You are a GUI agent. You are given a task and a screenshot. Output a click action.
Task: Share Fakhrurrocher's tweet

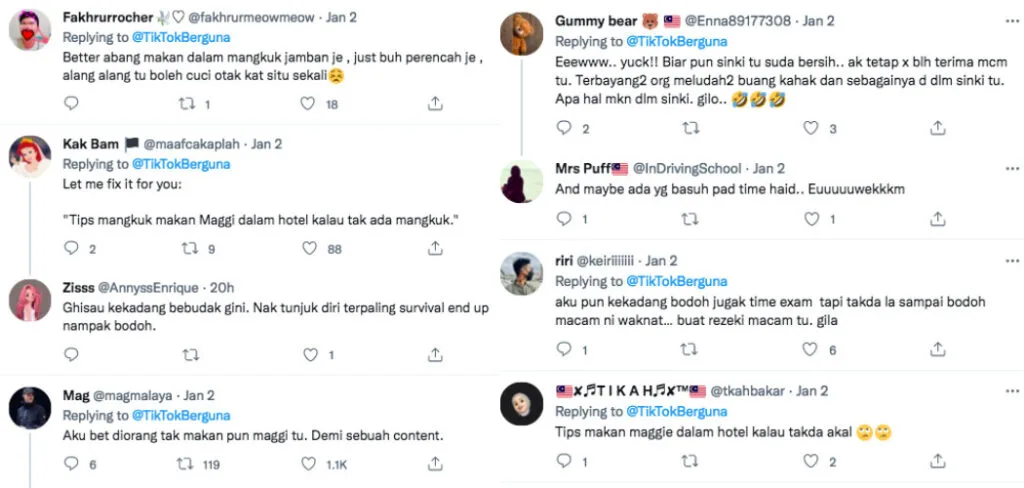click(435, 103)
